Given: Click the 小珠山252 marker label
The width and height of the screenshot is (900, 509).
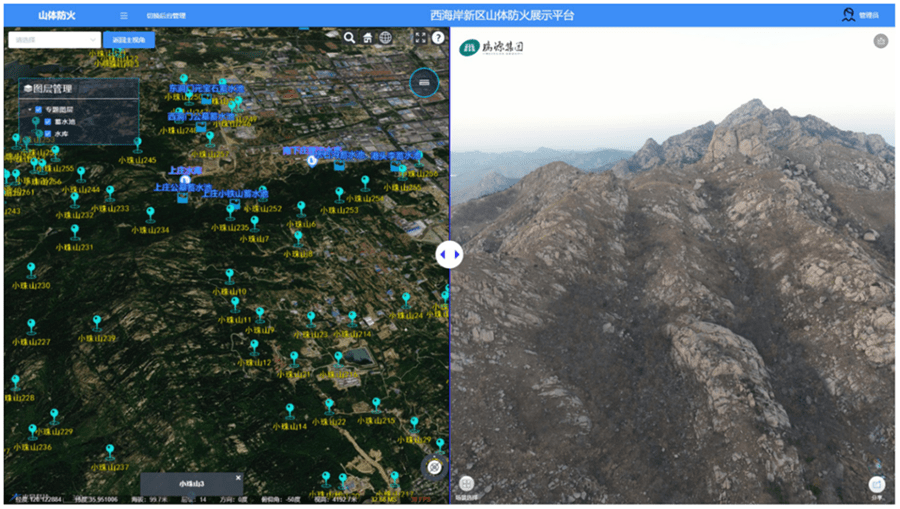Looking at the screenshot, I should point(263,209).
